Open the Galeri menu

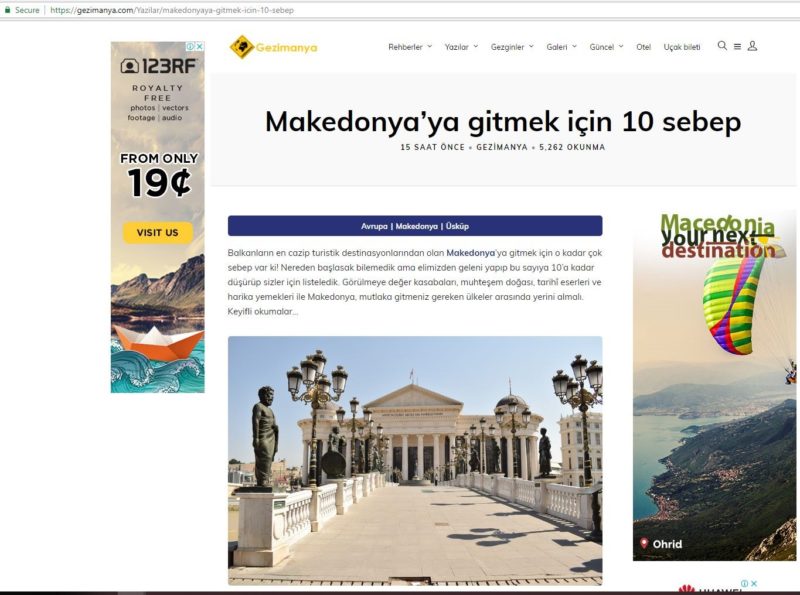point(562,47)
